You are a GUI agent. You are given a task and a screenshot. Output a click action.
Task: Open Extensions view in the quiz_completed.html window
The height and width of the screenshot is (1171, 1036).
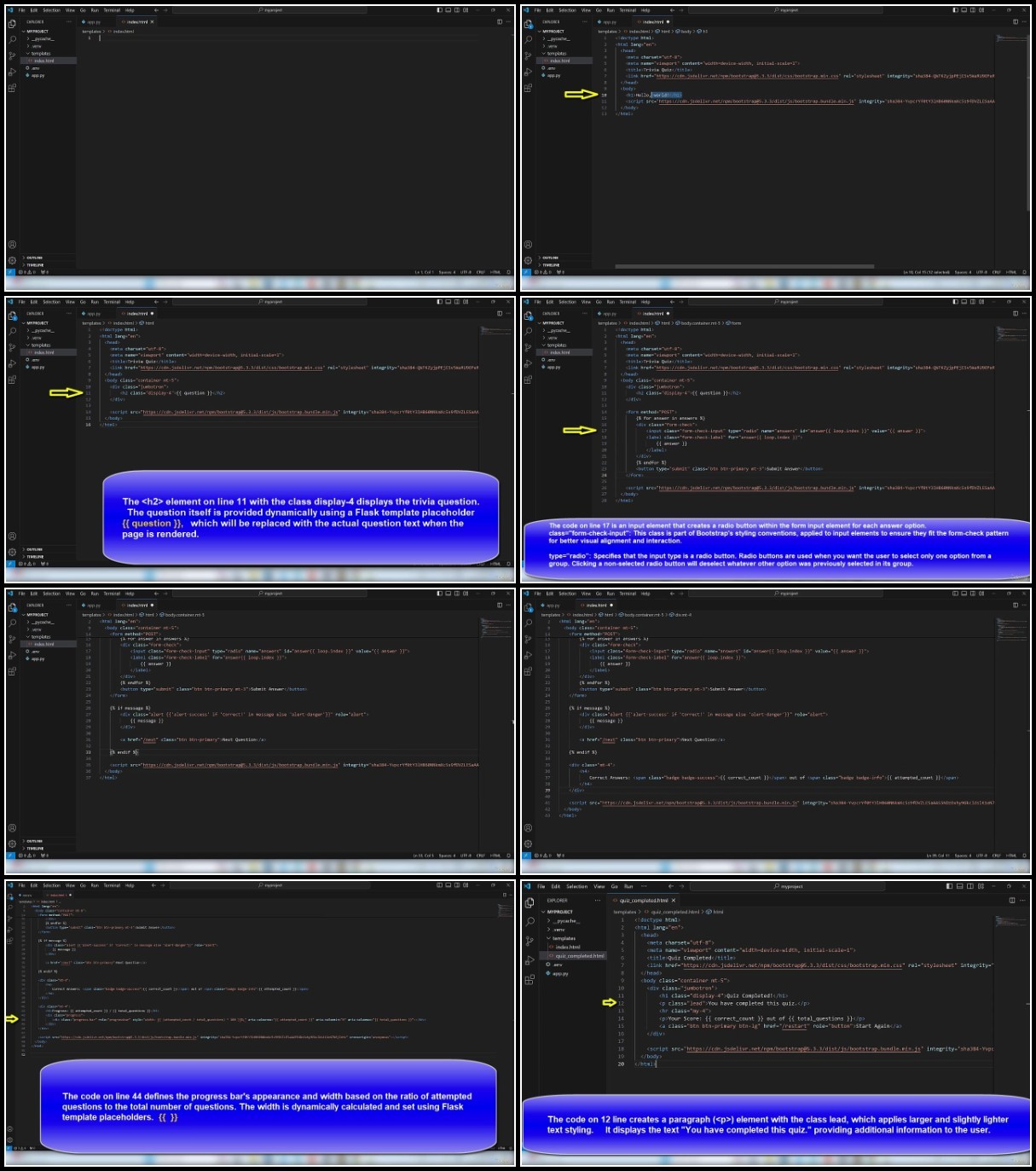[530, 980]
